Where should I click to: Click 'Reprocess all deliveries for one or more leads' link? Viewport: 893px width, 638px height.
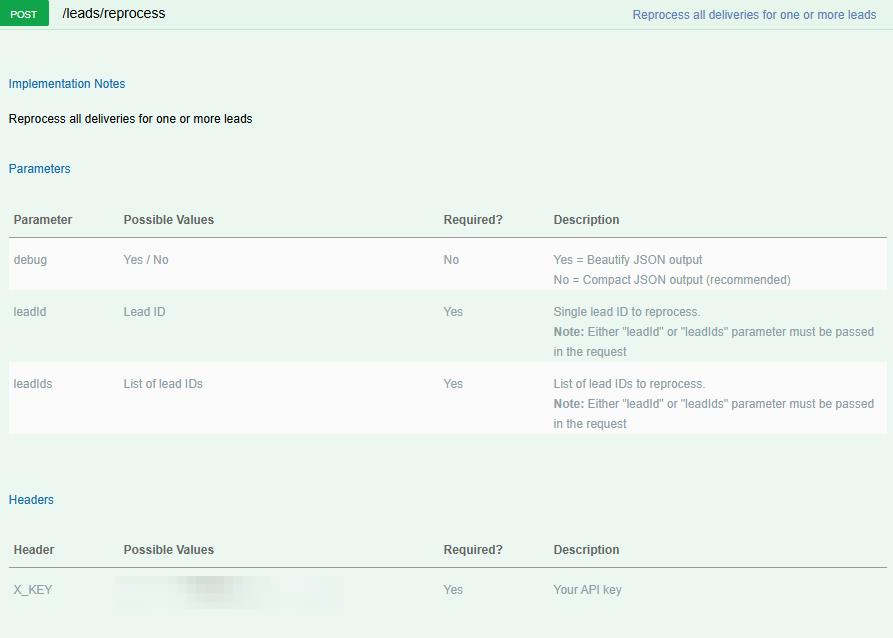pyautogui.click(x=754, y=15)
